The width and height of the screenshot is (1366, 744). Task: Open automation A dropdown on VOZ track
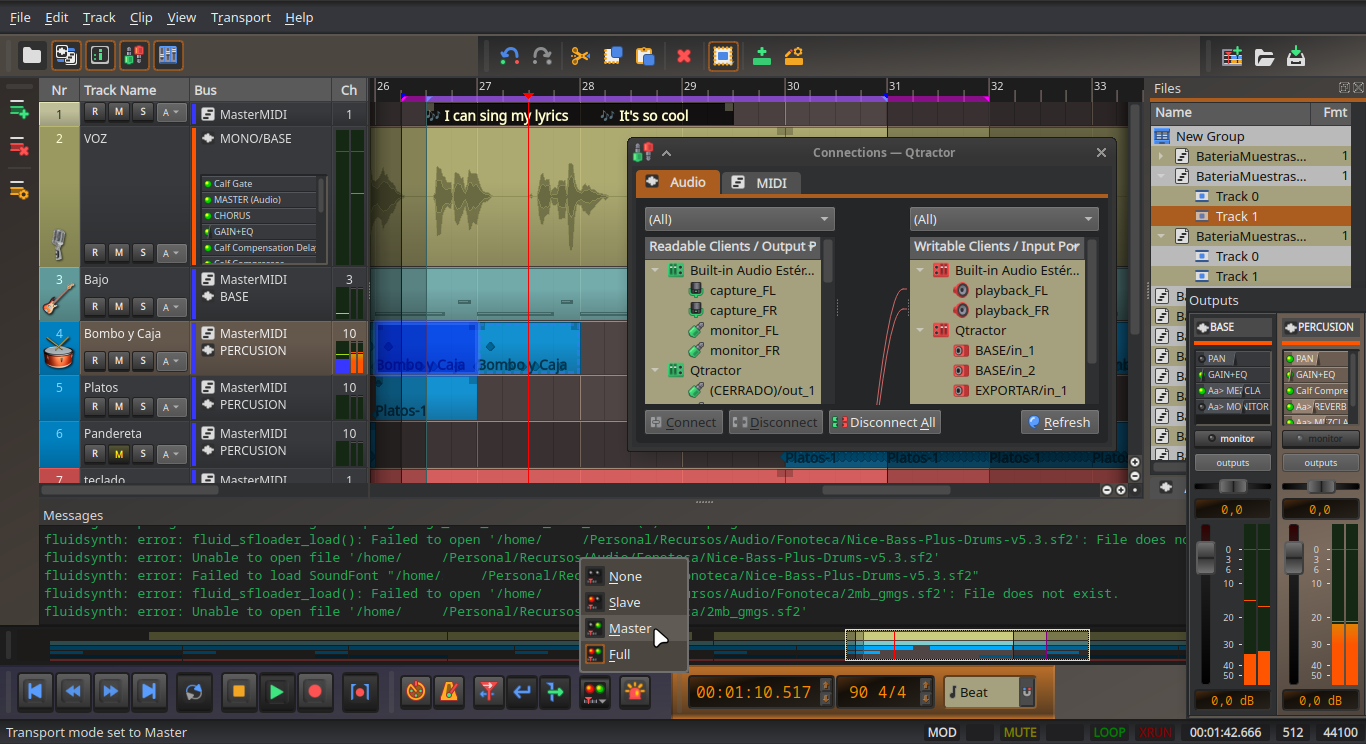(173, 253)
